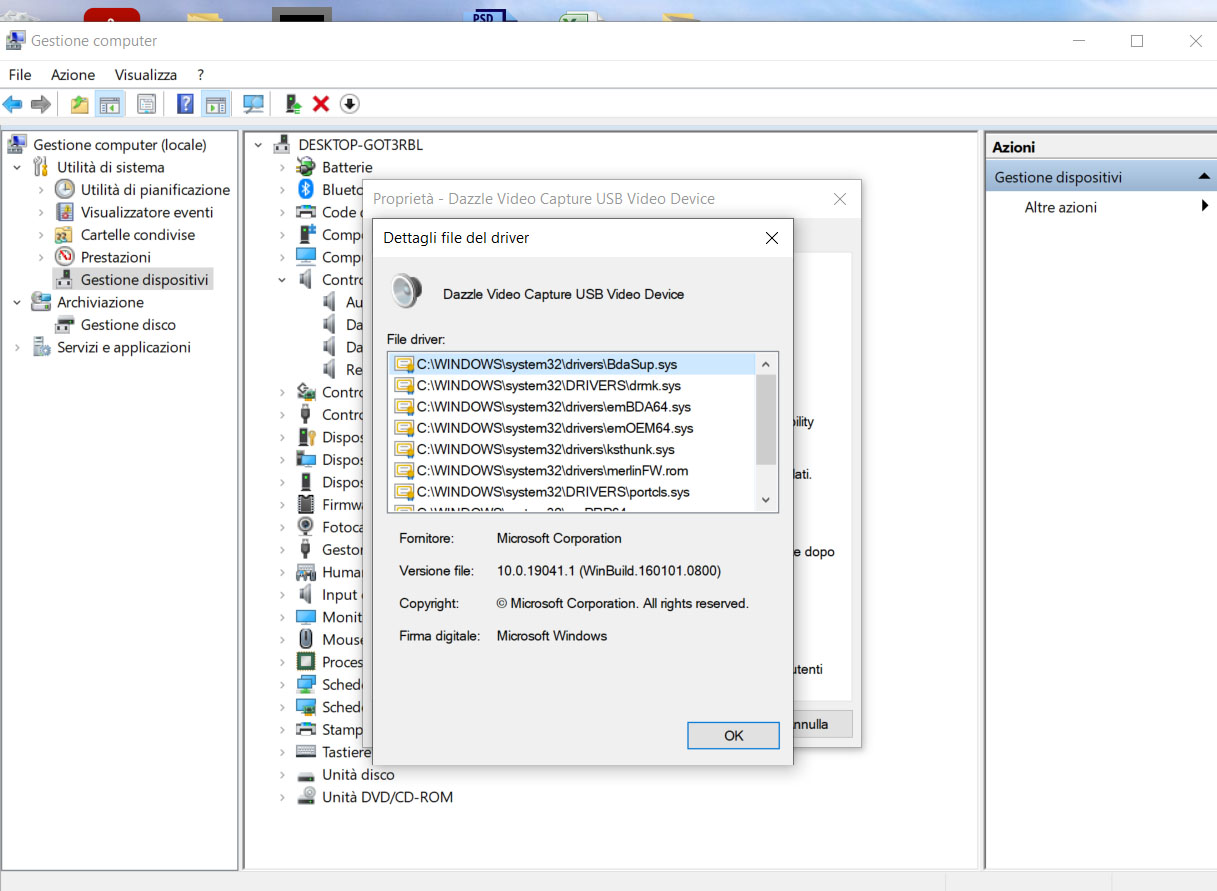Screen dimensions: 1217x891
Task: Click the Tastiere keyboard category icon
Action: (306, 752)
